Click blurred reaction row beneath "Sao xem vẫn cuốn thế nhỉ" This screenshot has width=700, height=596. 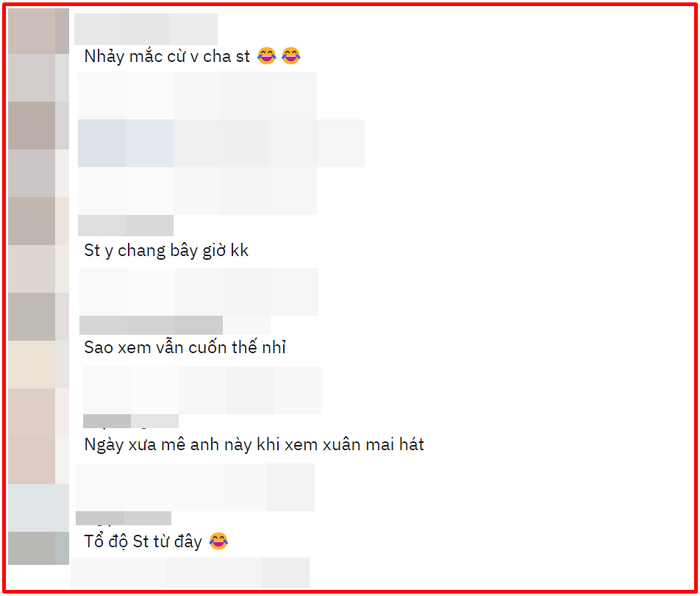202,390
